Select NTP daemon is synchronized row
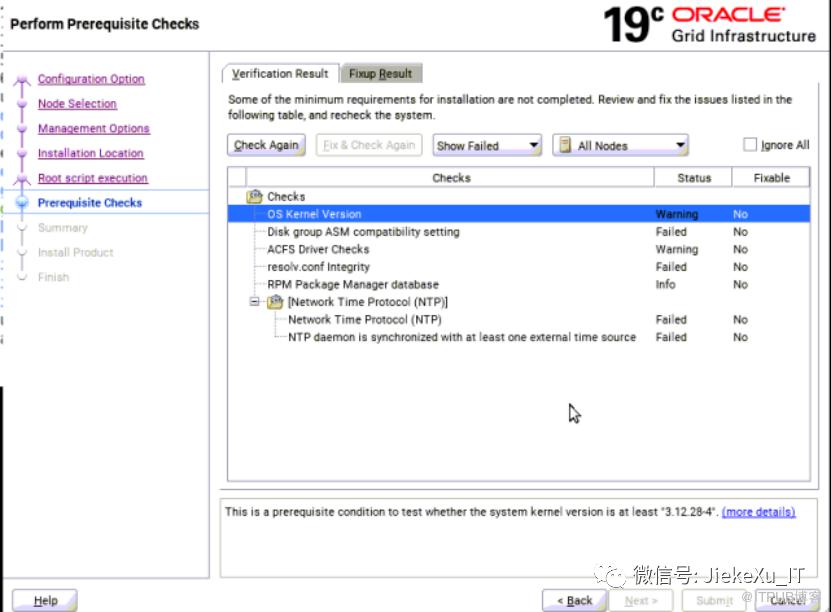This screenshot has width=831, height=612. [x=519, y=337]
